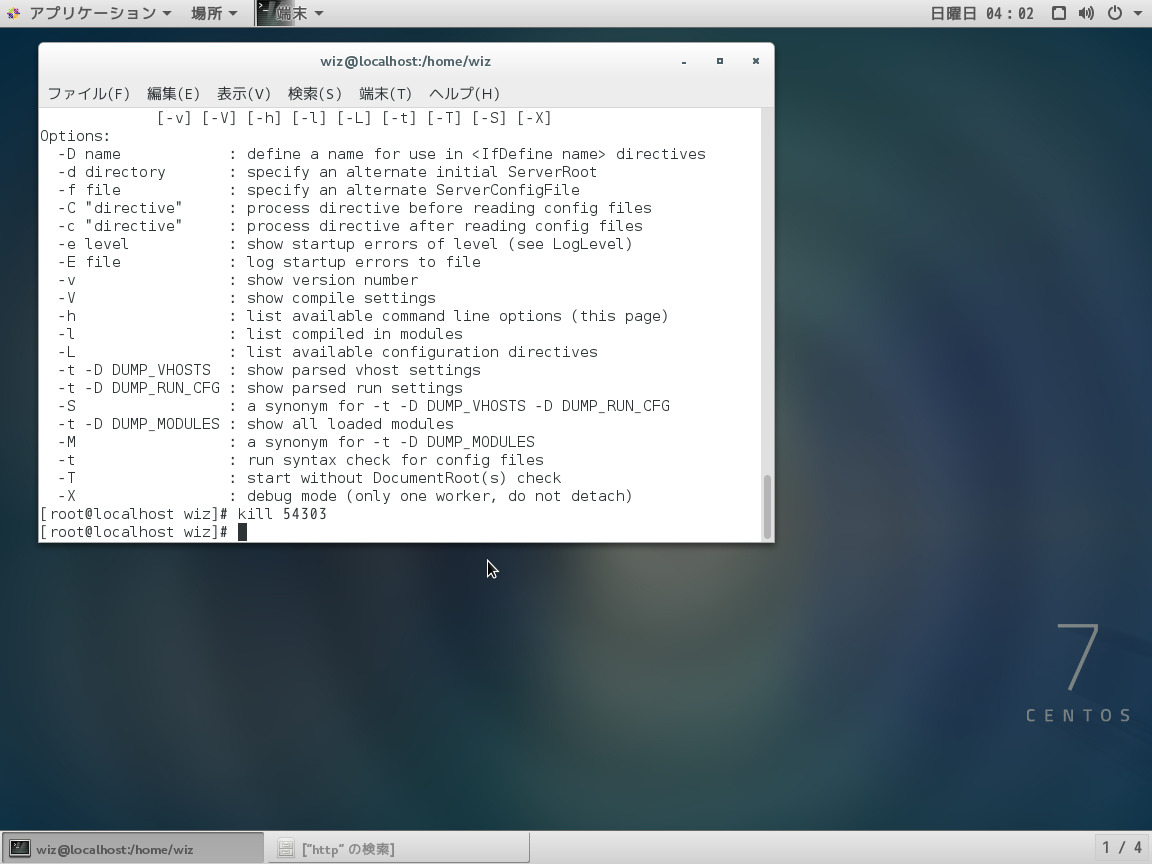Maximize the terminal window
1152x864 pixels.
coord(720,62)
